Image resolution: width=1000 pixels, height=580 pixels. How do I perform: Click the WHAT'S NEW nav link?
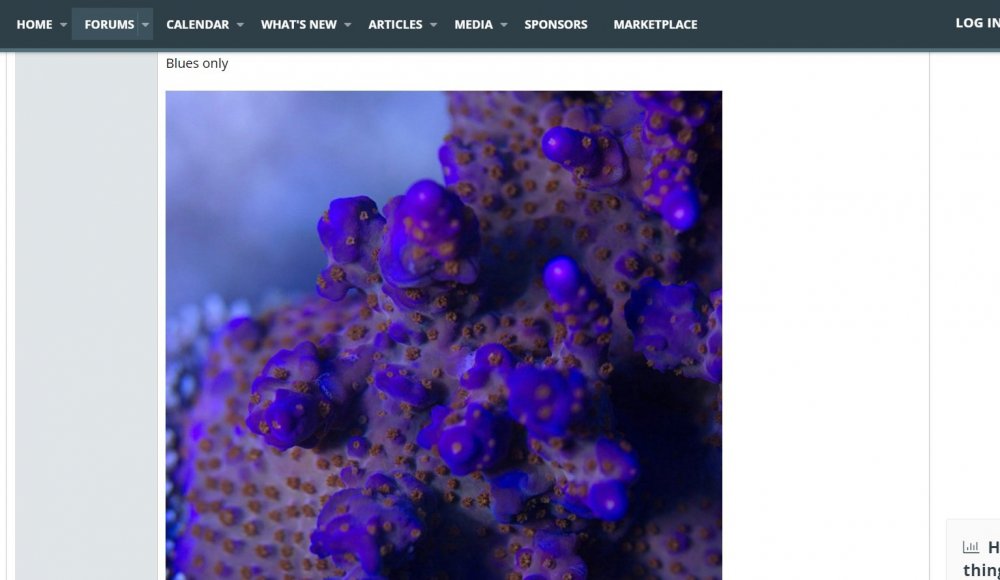coord(298,24)
